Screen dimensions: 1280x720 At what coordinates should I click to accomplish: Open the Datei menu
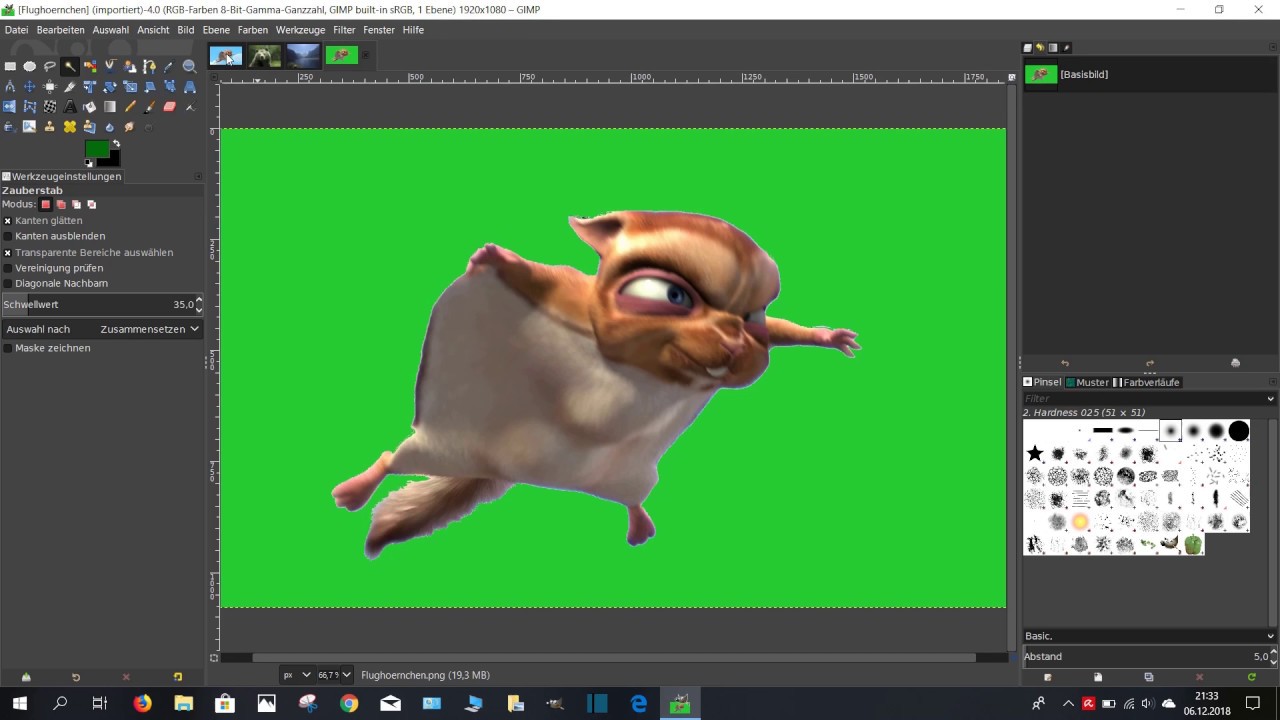(16, 30)
